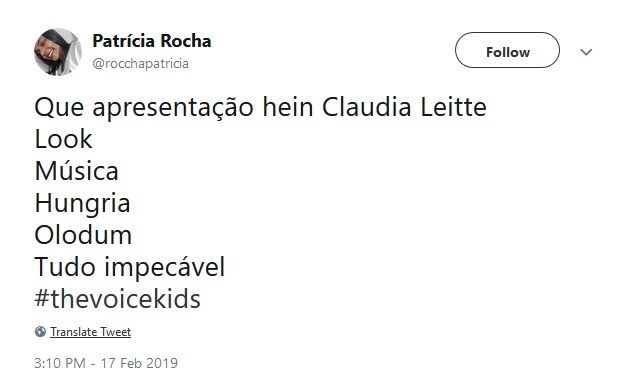Click the Patrícia Rocha display name
The image size is (626, 384).
point(152,41)
